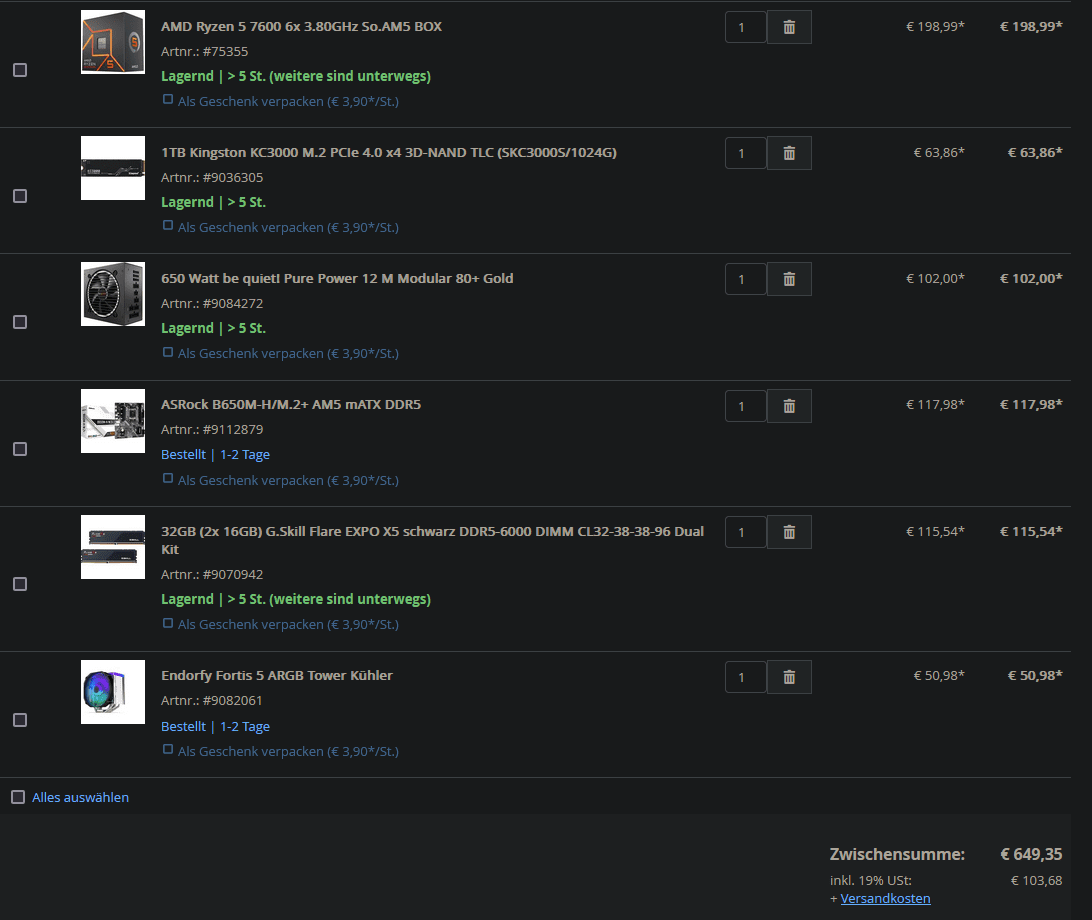Click bold total price € 102,00*
The image size is (1092, 920).
(1031, 279)
